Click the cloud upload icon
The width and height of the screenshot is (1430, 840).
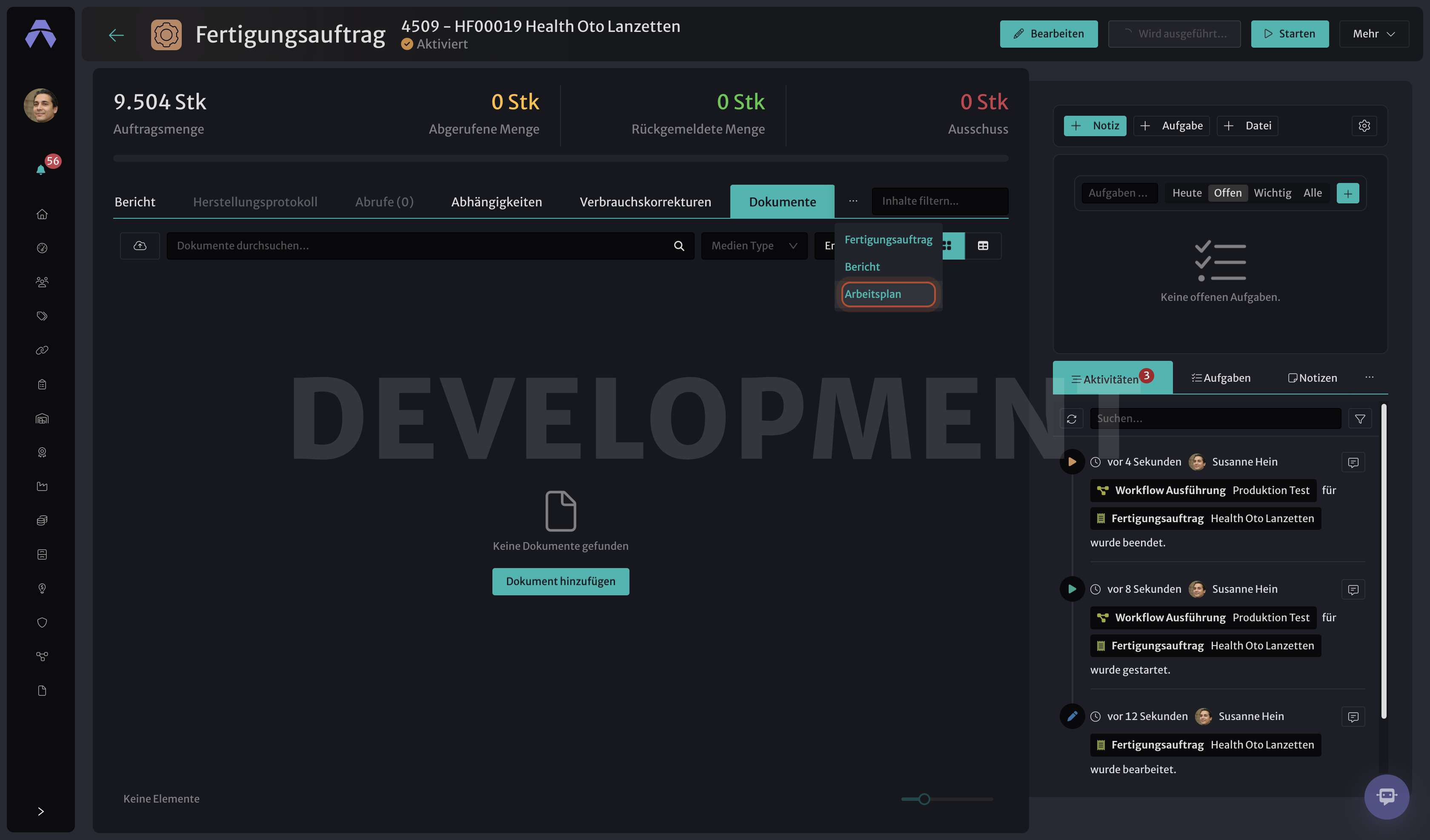click(x=140, y=246)
